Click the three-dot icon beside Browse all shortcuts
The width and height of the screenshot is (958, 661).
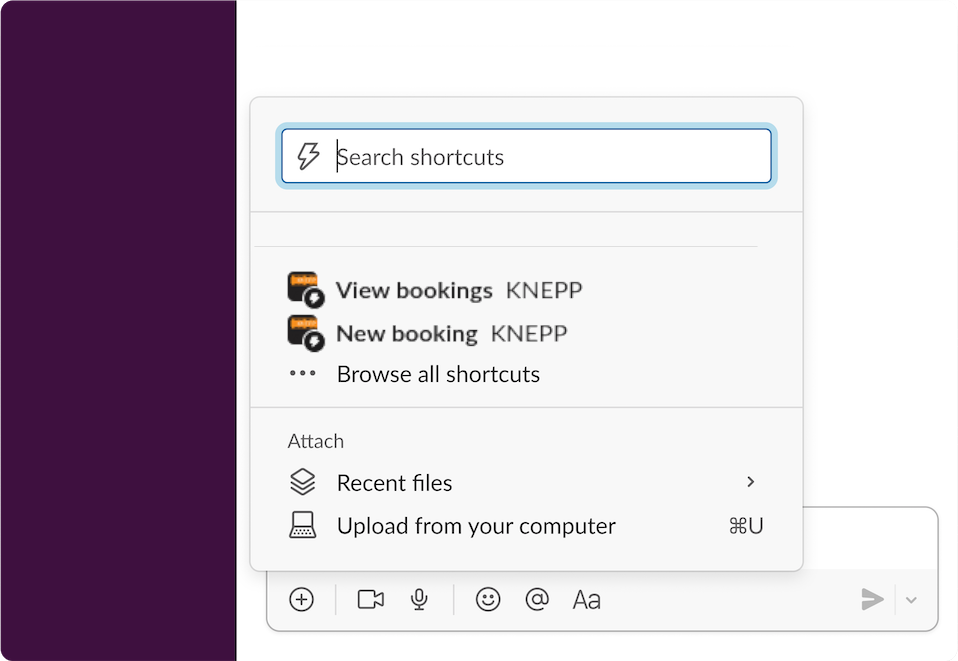tap(303, 374)
